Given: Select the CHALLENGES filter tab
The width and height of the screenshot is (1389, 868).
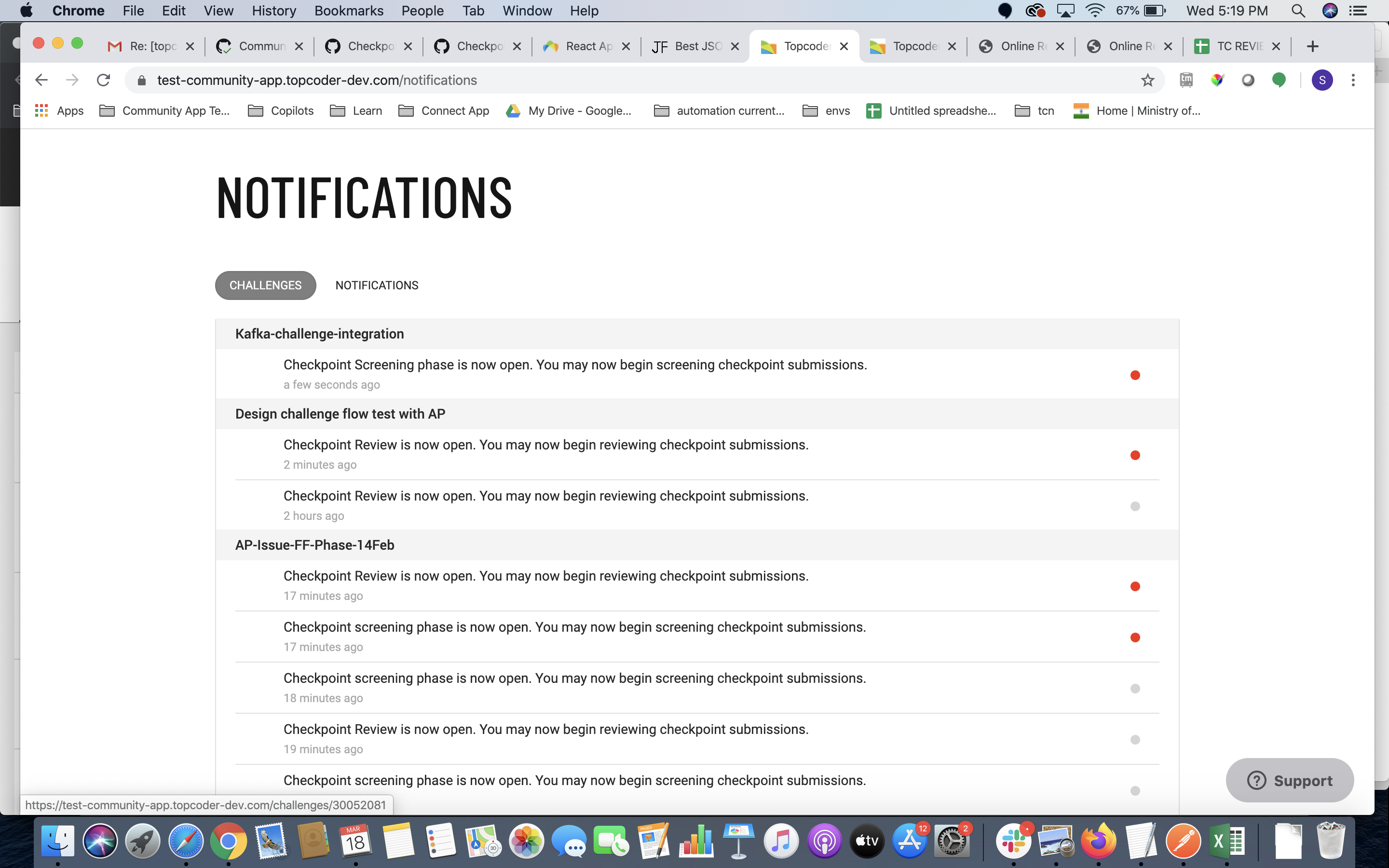Looking at the screenshot, I should 265,285.
